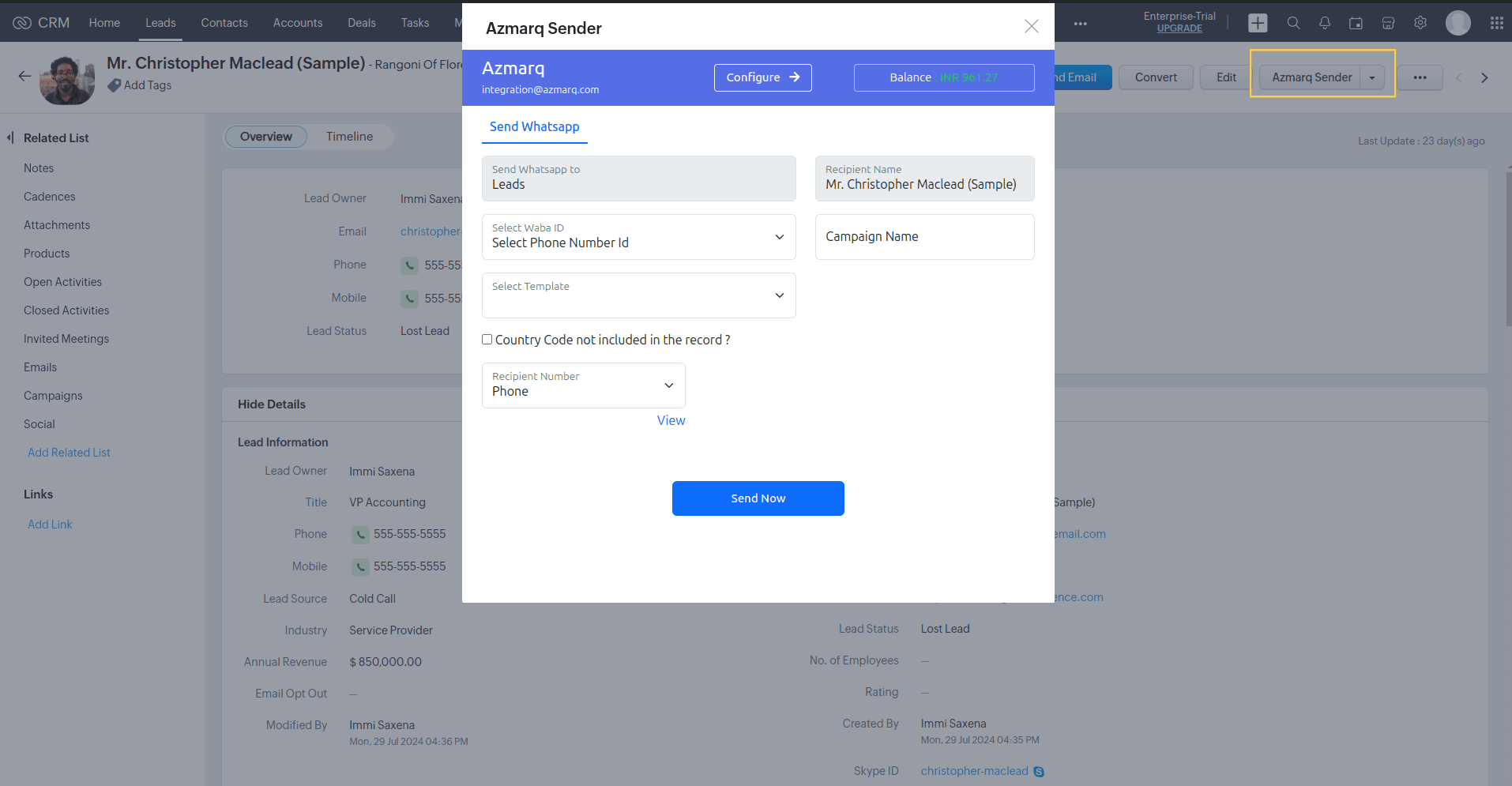
Task: Open Products in Related List
Action: [47, 254]
